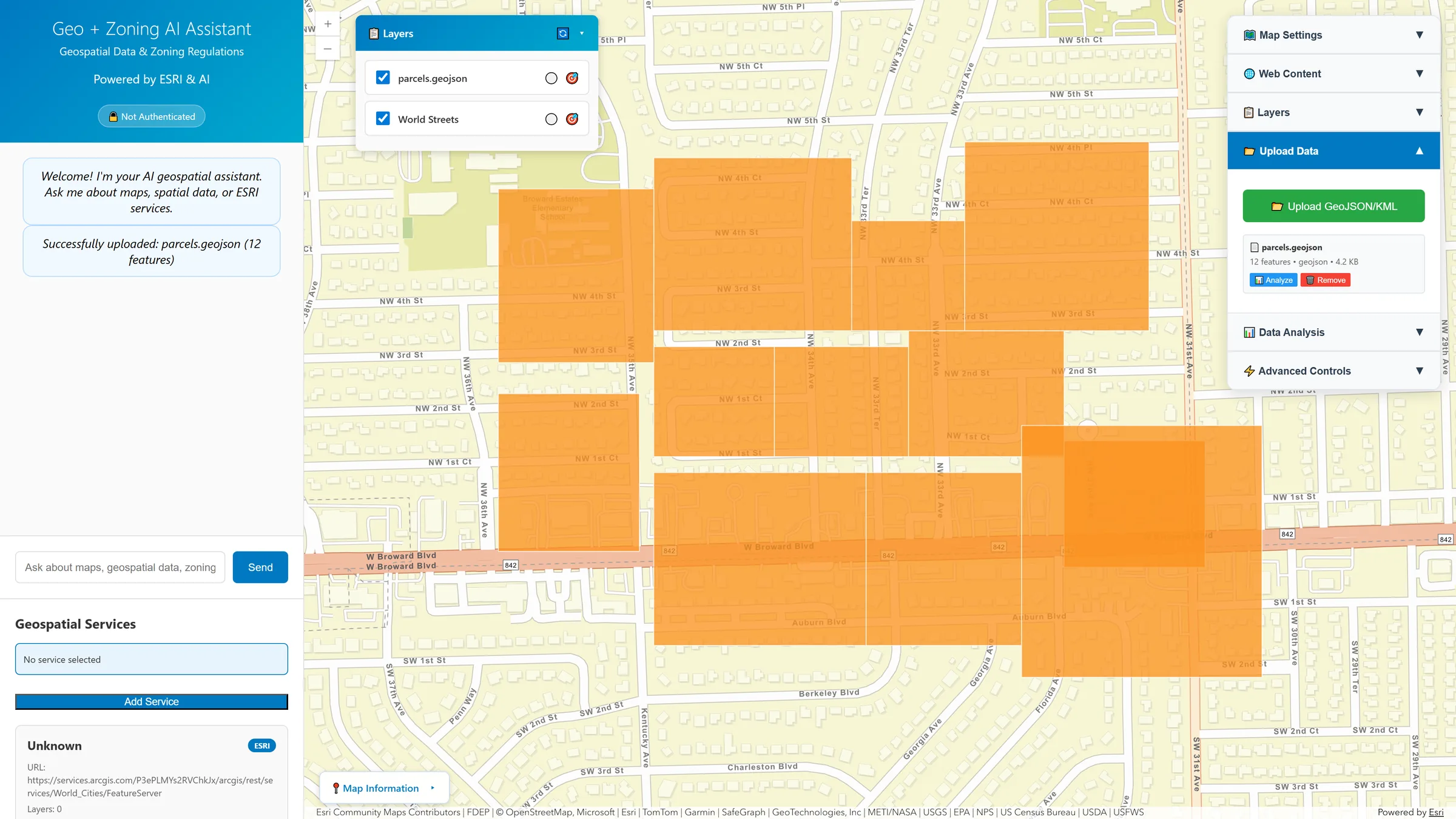Click the clipboard icon in floating Layers header
This screenshot has width=1456, height=819.
[x=374, y=34]
